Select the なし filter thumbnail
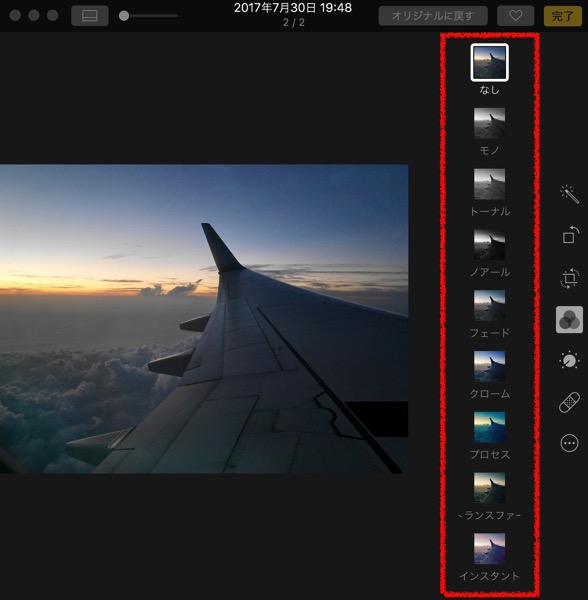Viewport: 588px width, 600px height. click(x=489, y=62)
